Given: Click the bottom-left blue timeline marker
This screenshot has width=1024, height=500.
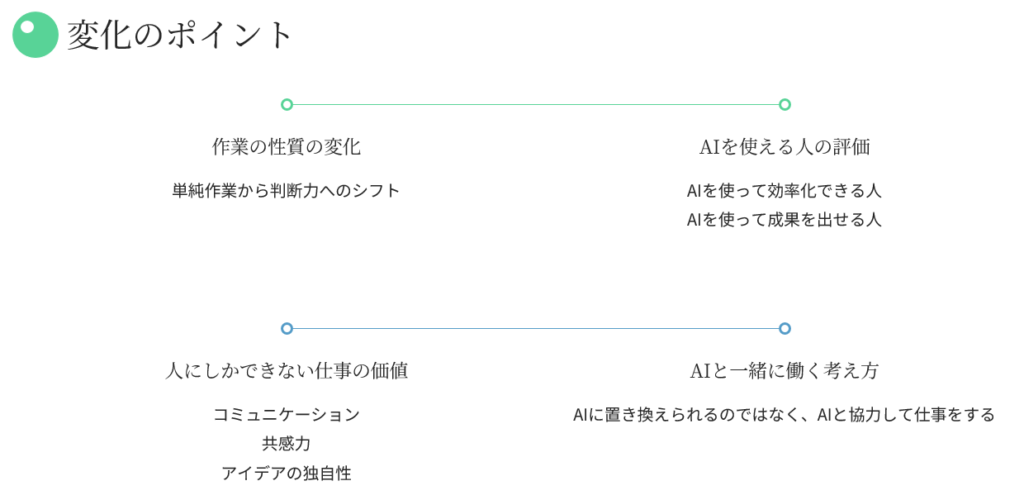Looking at the screenshot, I should tap(287, 328).
